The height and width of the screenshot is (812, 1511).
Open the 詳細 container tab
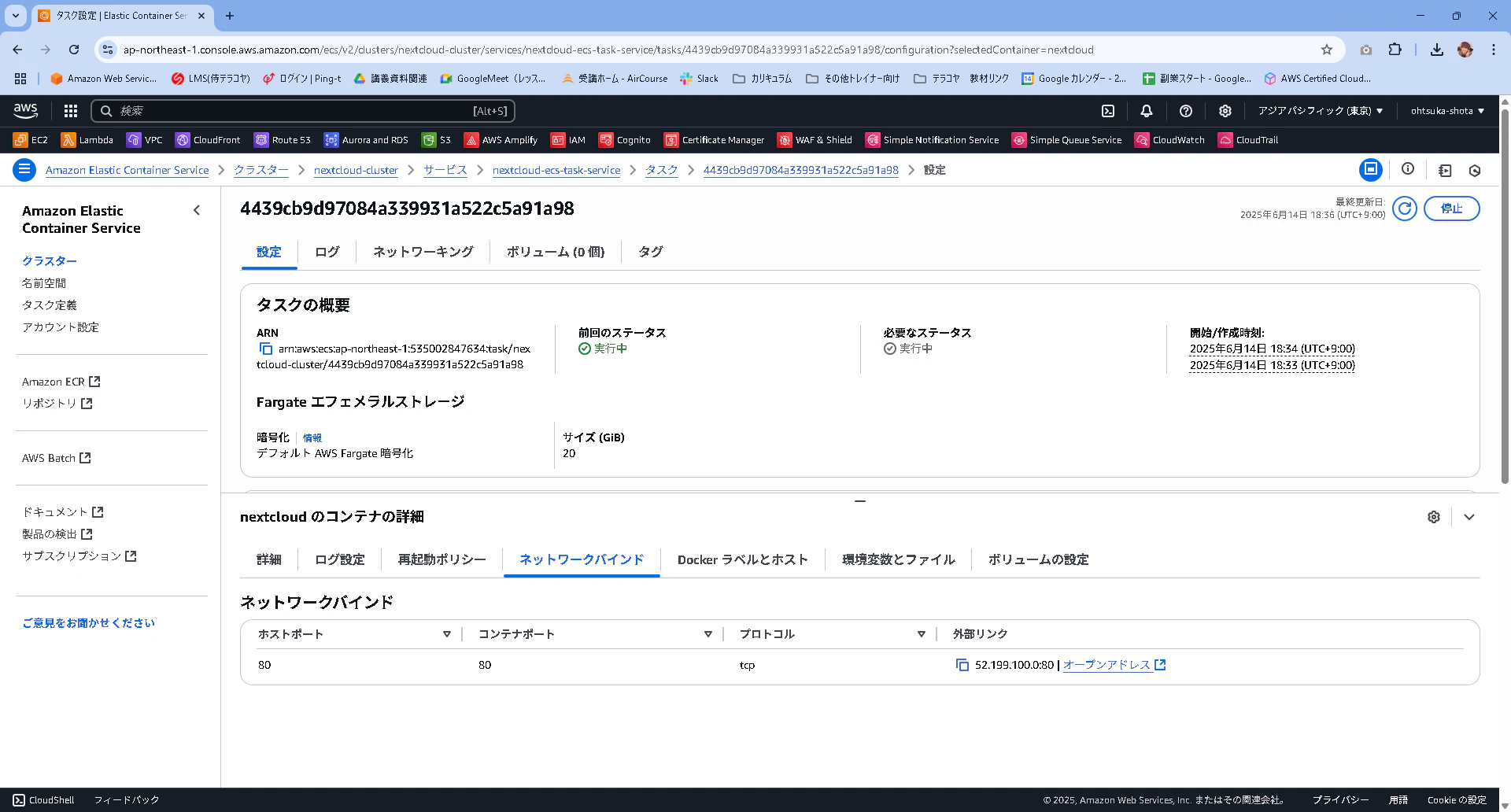(269, 559)
